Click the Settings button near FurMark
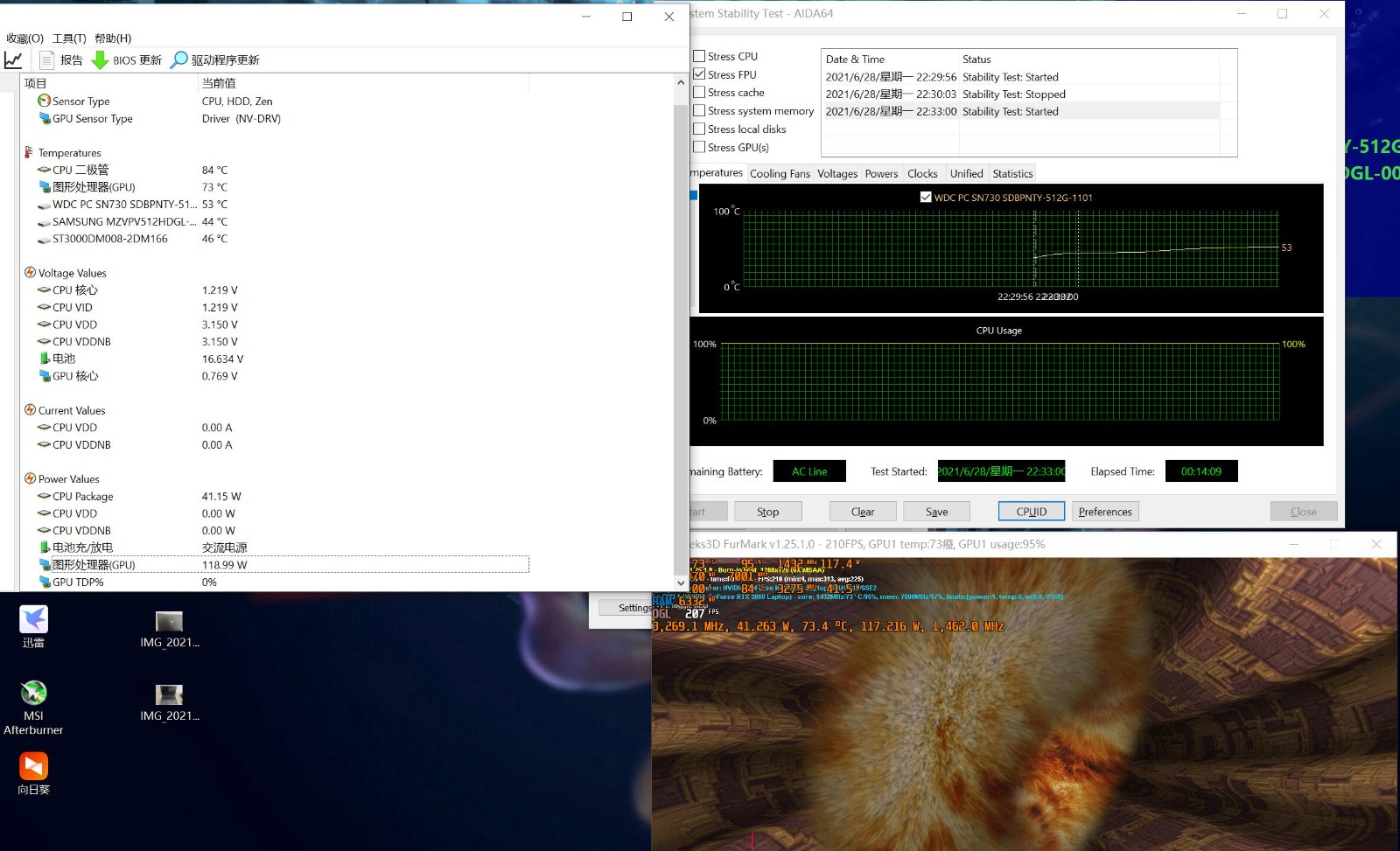 tap(626, 608)
